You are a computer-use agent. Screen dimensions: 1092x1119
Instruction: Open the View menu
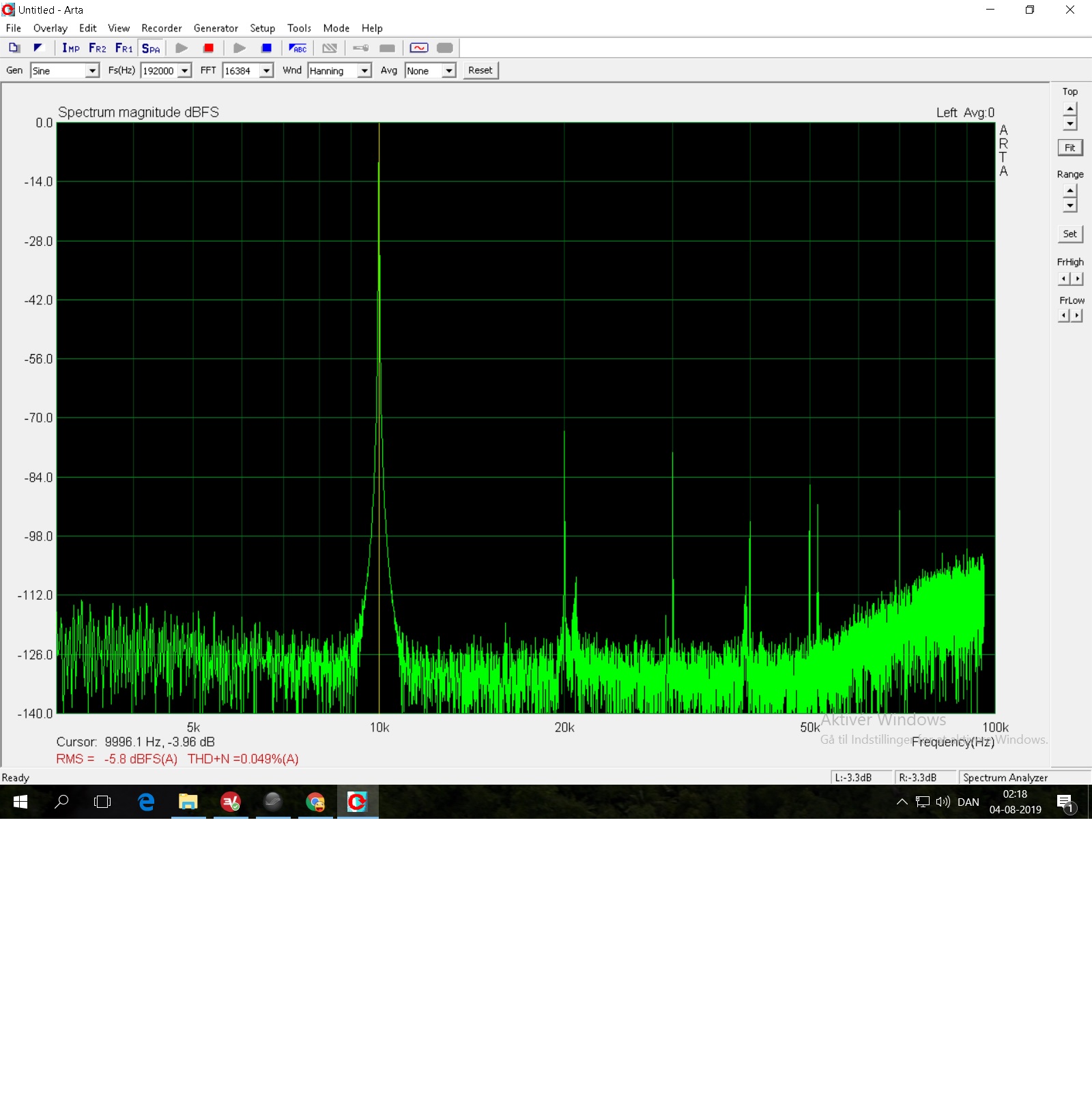(119, 28)
